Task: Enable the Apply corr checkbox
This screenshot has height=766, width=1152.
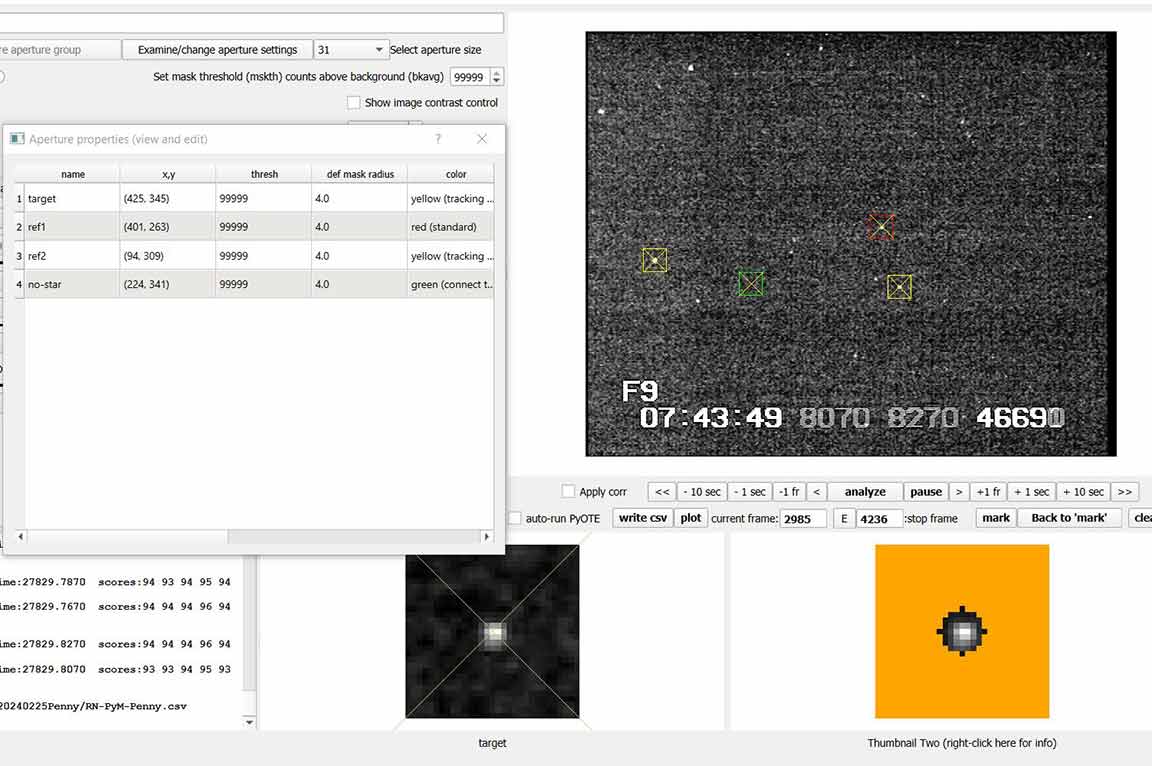Action: [568, 491]
